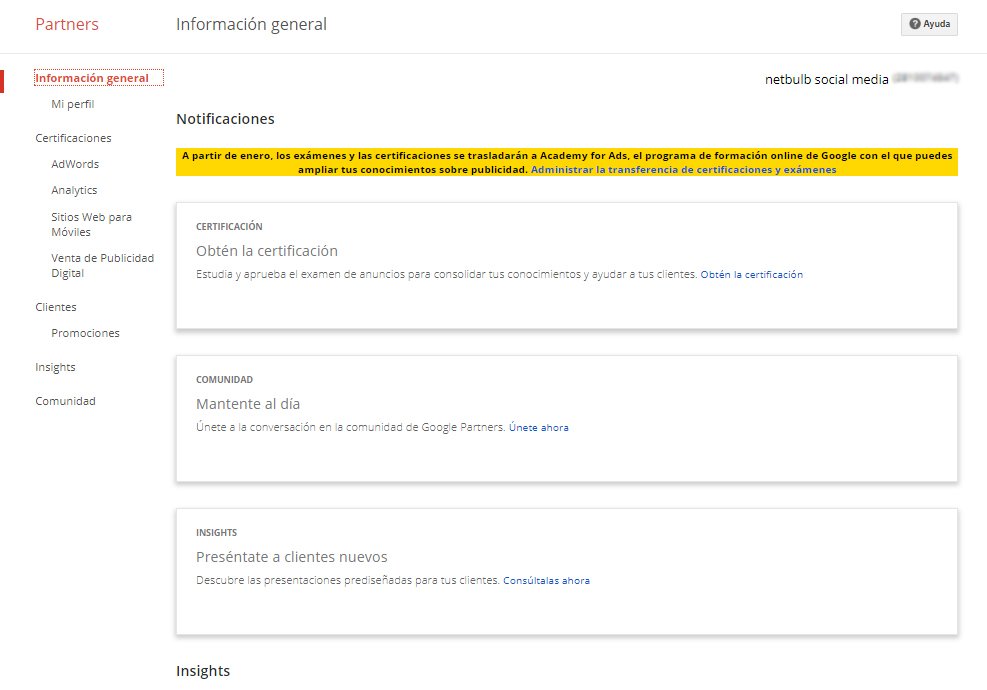Open the Comunidad section
This screenshot has height=690, width=987.
click(65, 400)
